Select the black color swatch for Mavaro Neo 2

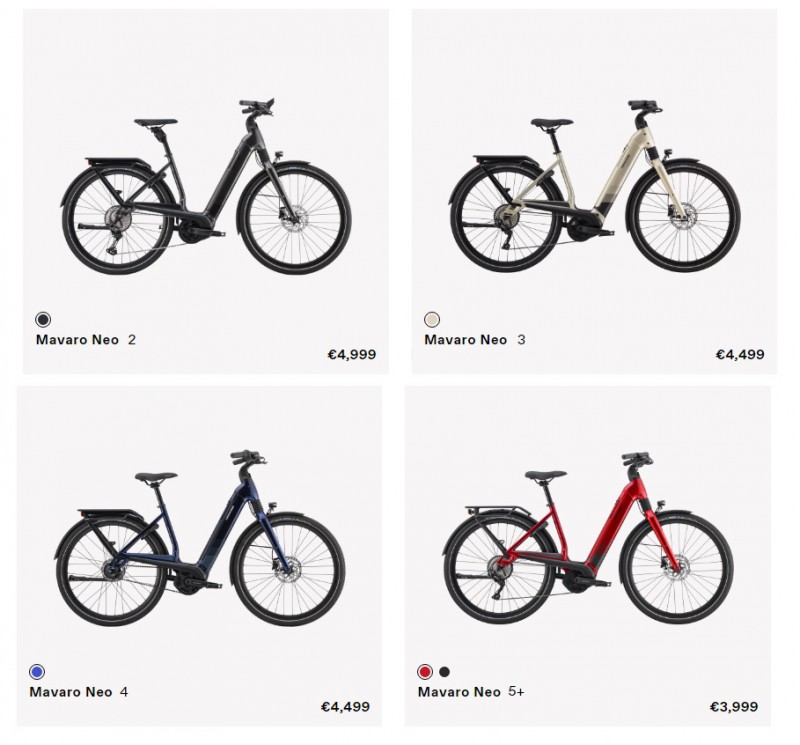click(43, 319)
